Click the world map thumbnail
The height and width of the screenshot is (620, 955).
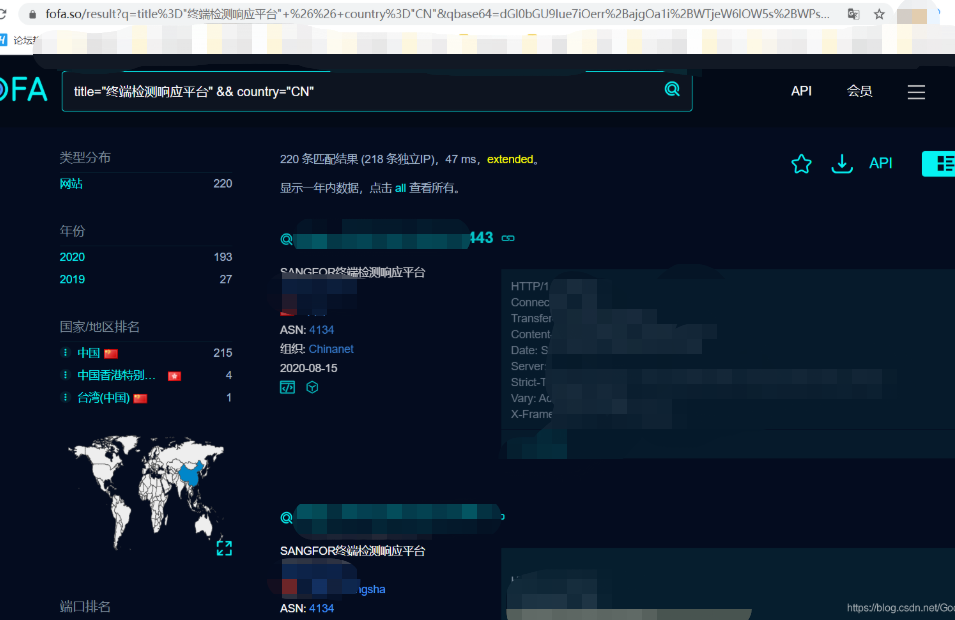[146, 492]
